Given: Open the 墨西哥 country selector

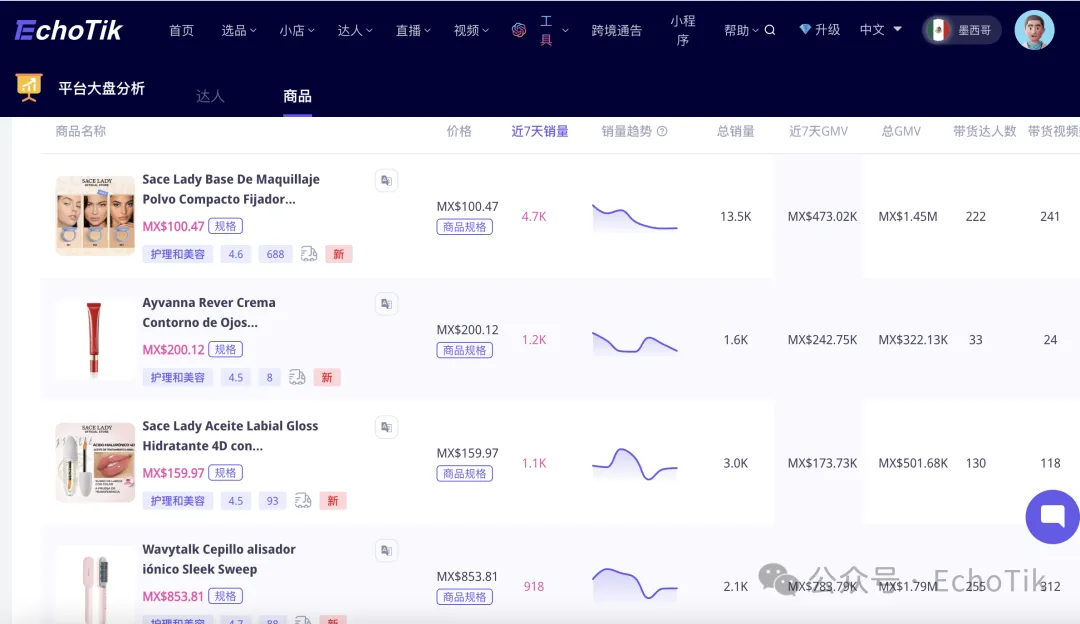Looking at the screenshot, I should 961,30.
